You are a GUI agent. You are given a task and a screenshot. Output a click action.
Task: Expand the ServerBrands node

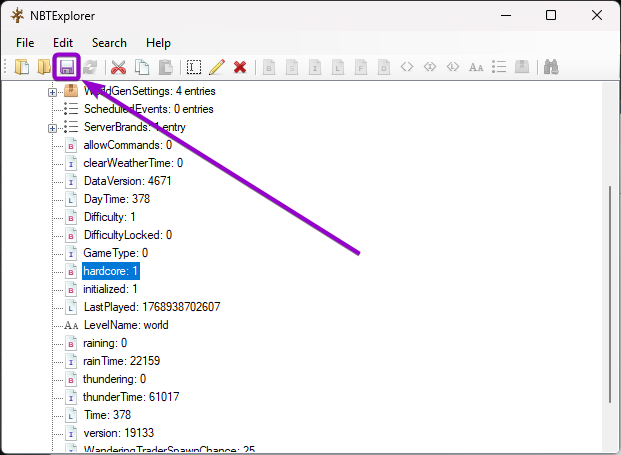[x=52, y=128]
